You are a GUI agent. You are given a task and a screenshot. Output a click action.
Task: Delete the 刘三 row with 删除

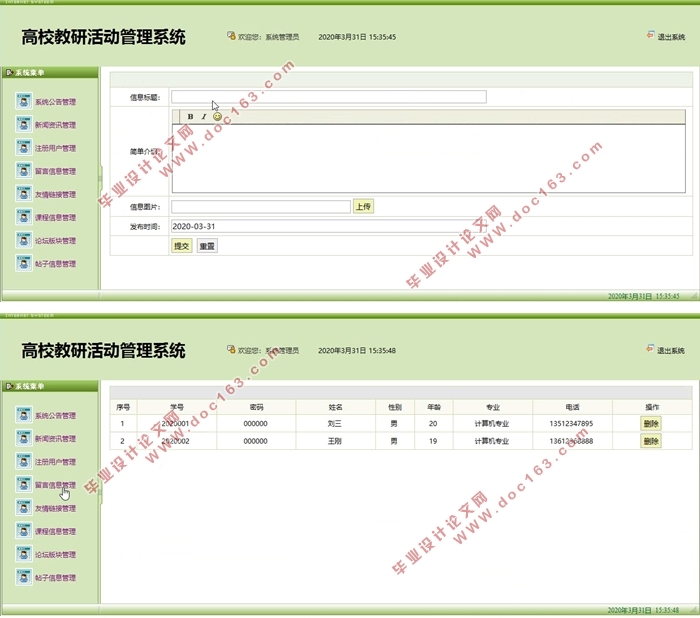651,423
